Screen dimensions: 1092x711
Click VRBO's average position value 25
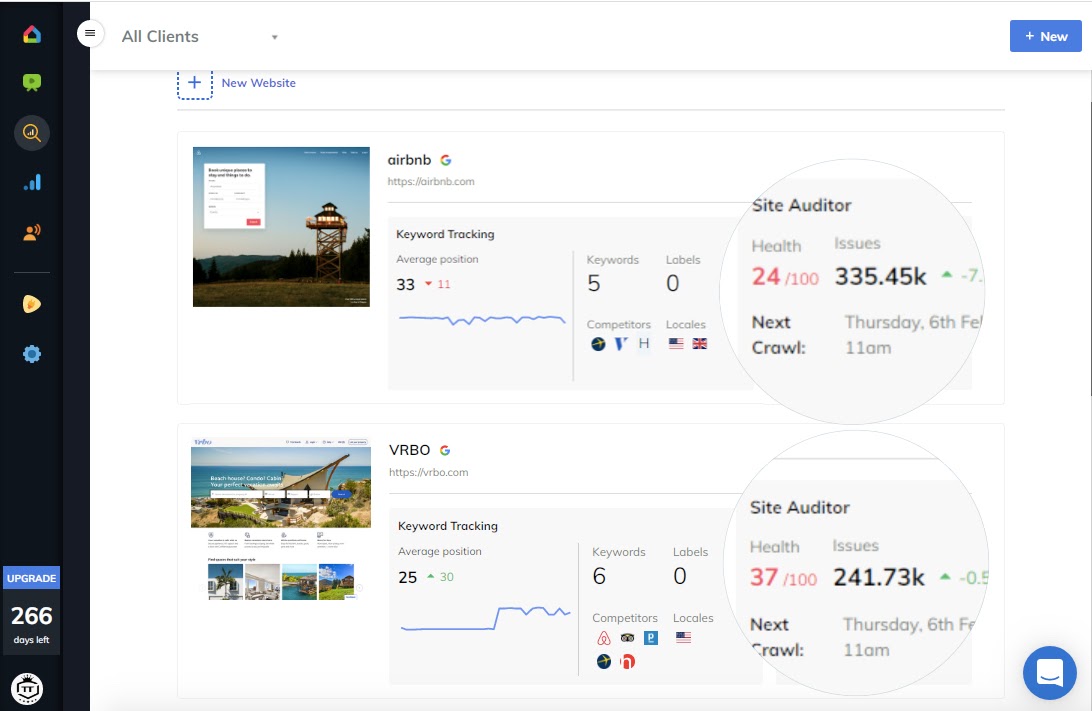[x=407, y=577]
